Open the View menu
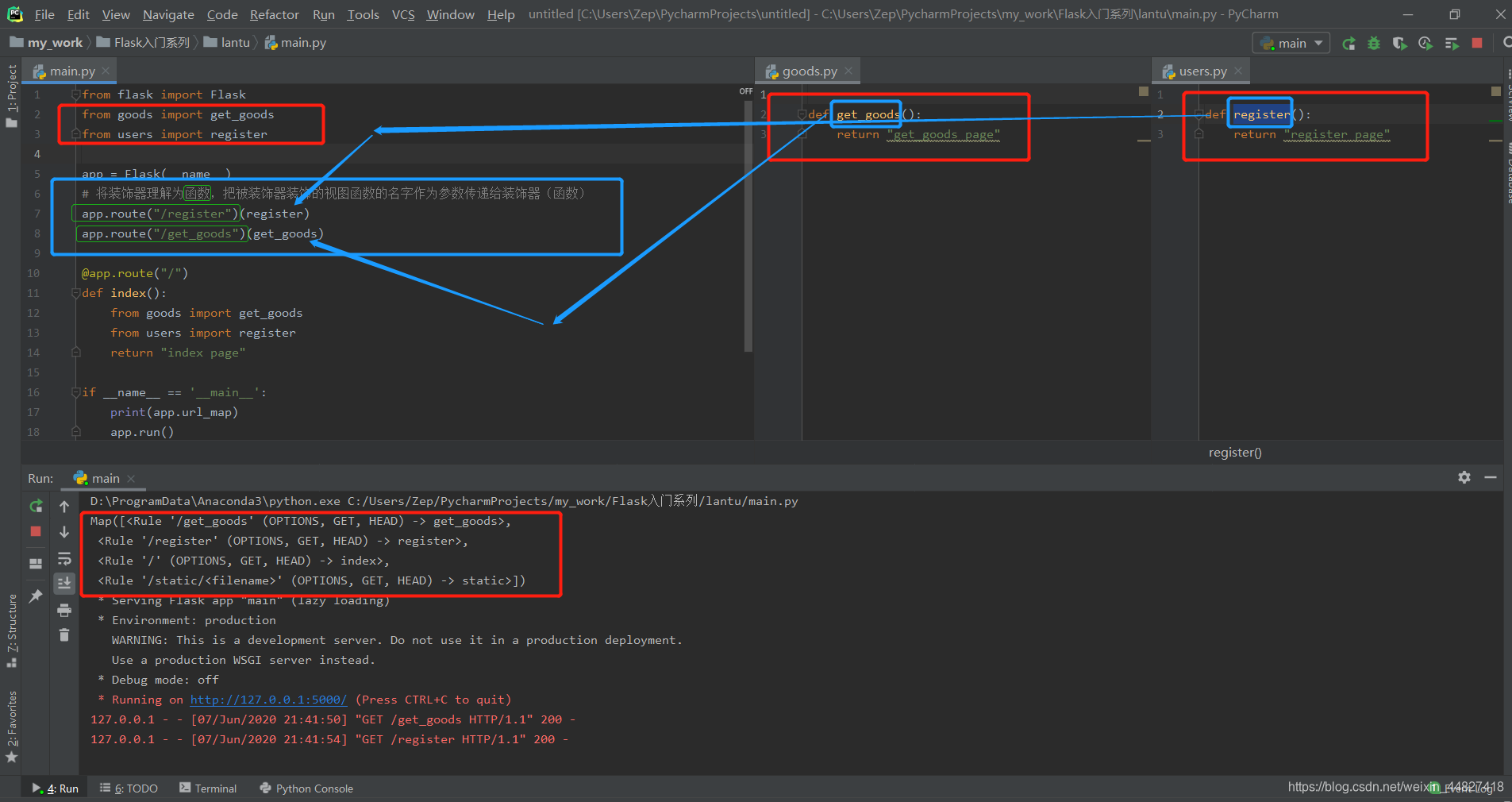 pyautogui.click(x=116, y=14)
